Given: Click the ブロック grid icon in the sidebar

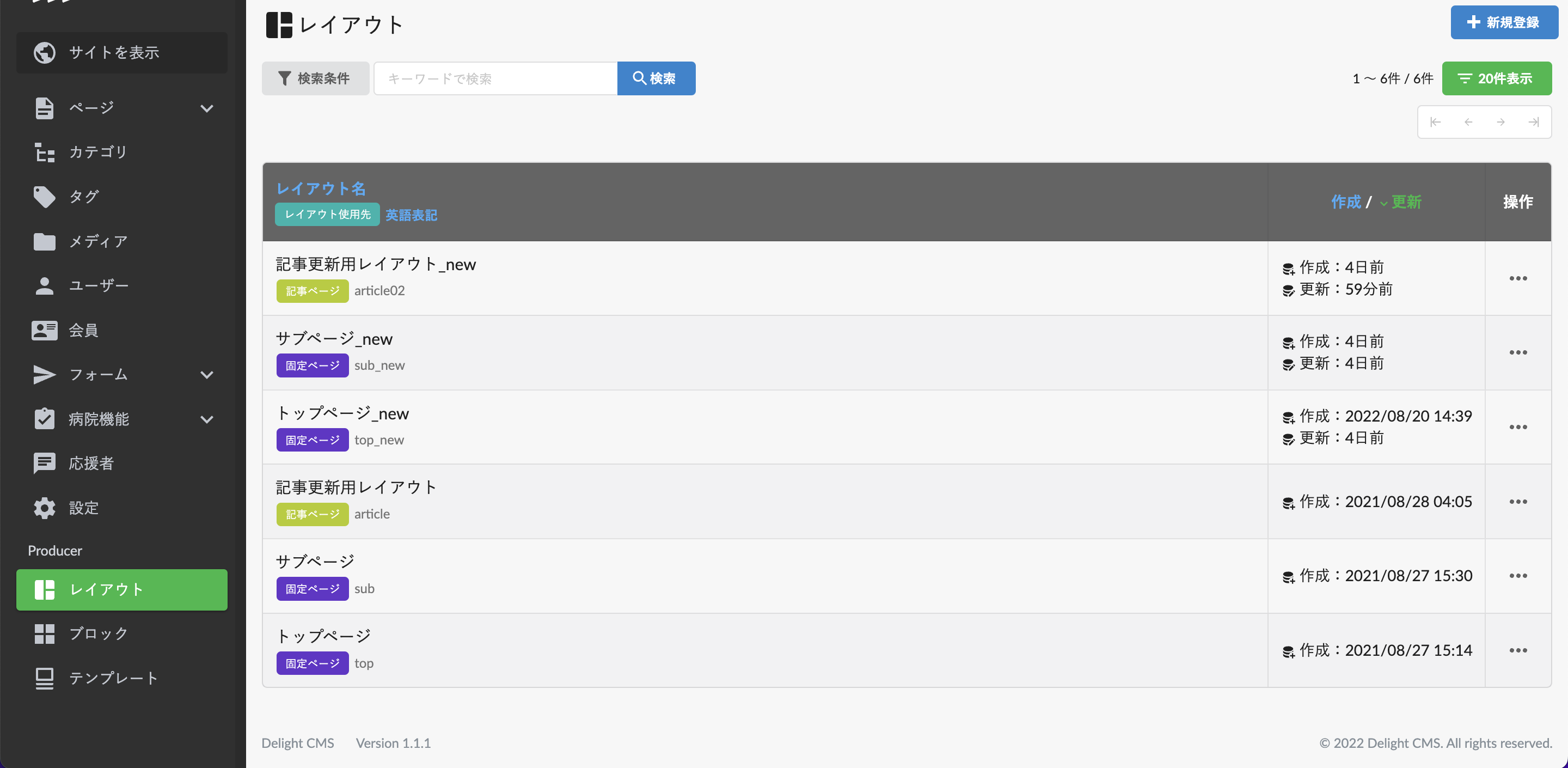Looking at the screenshot, I should click(45, 633).
